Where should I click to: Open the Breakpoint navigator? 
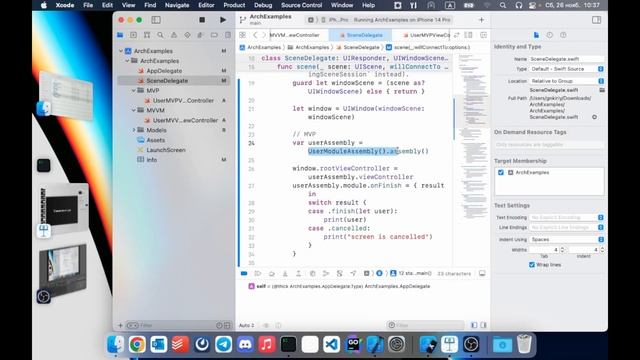pos(214,35)
